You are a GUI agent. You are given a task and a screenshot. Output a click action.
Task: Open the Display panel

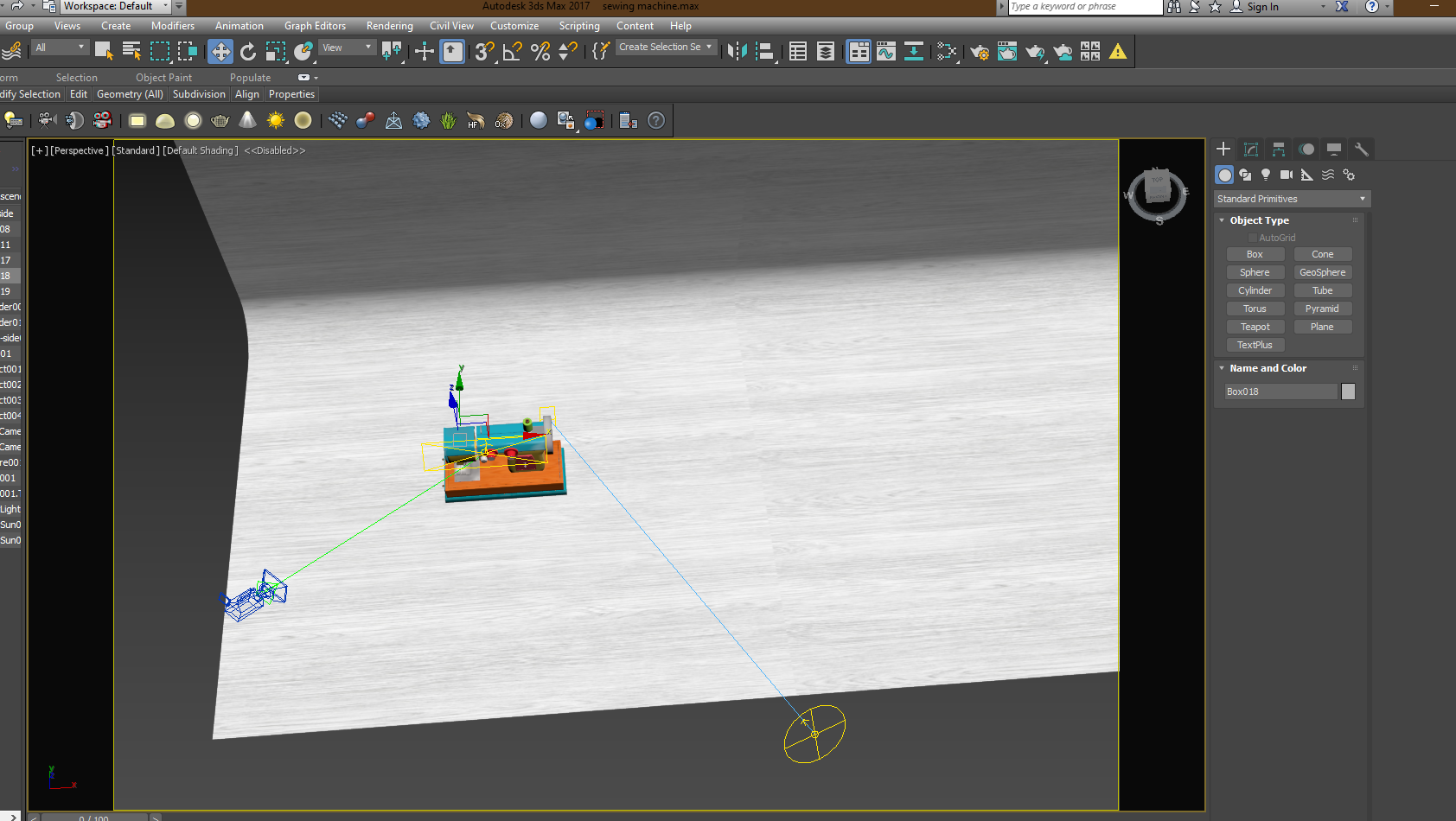pos(1334,150)
